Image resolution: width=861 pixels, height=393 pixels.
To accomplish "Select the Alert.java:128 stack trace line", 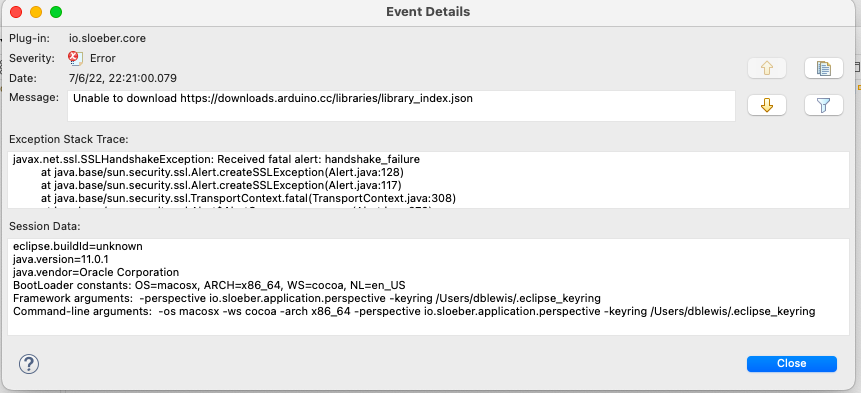I will pyautogui.click(x=222, y=172).
